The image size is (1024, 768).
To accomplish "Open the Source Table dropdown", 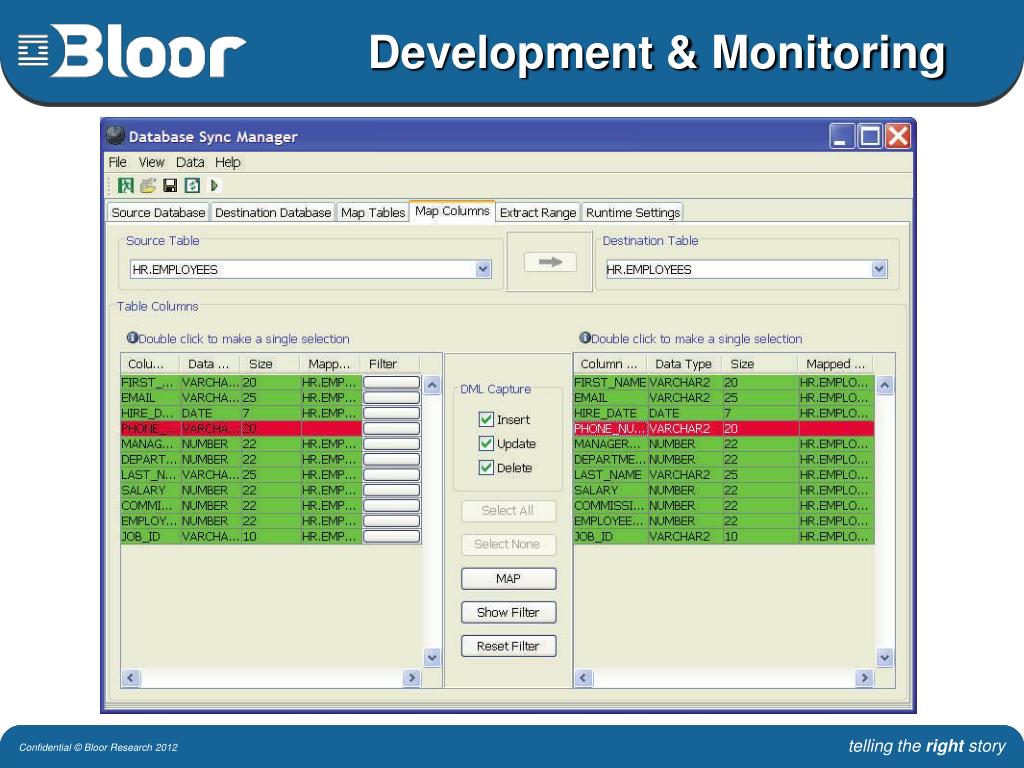I will coord(483,269).
